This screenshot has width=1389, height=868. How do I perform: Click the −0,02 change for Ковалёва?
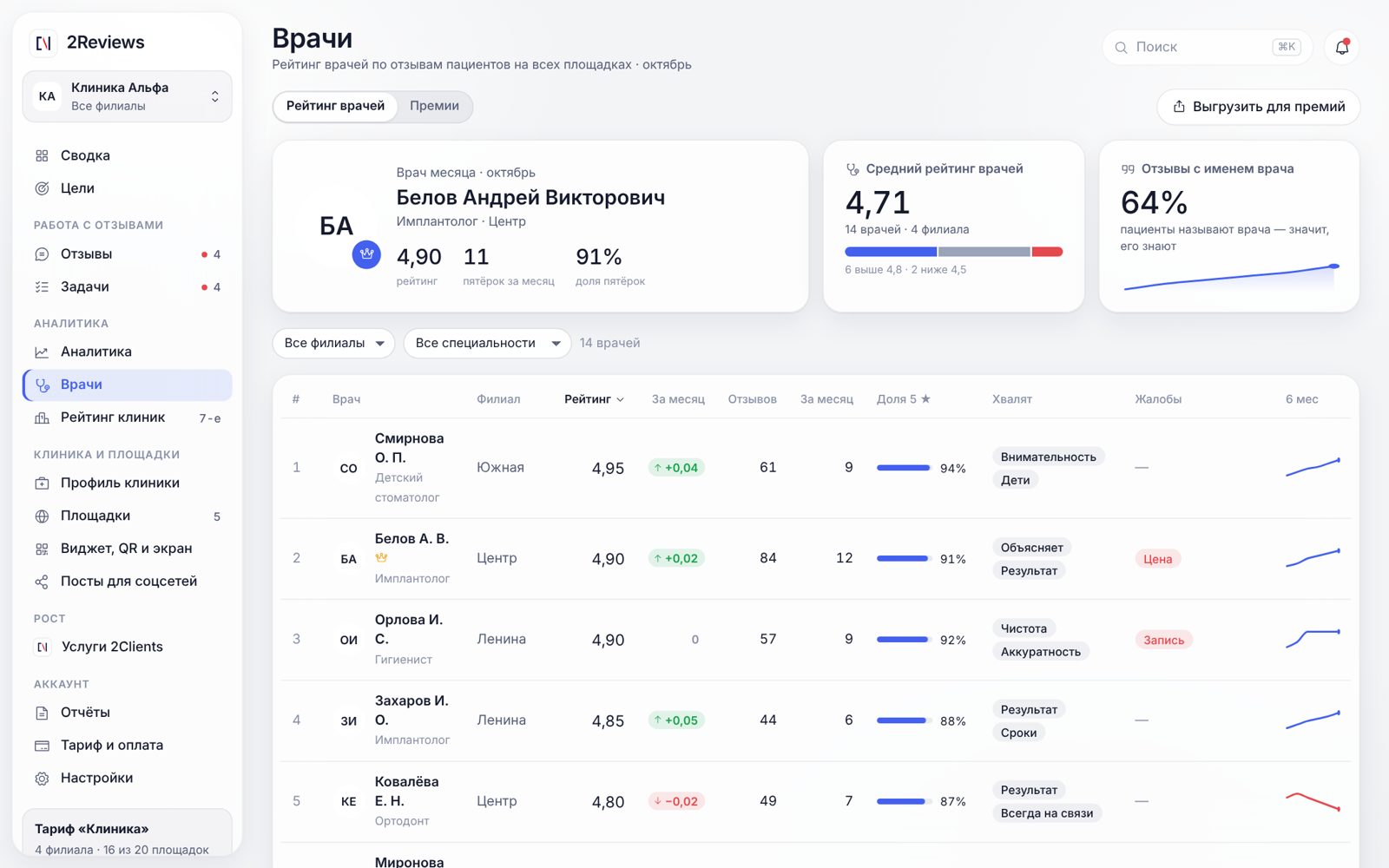(676, 801)
